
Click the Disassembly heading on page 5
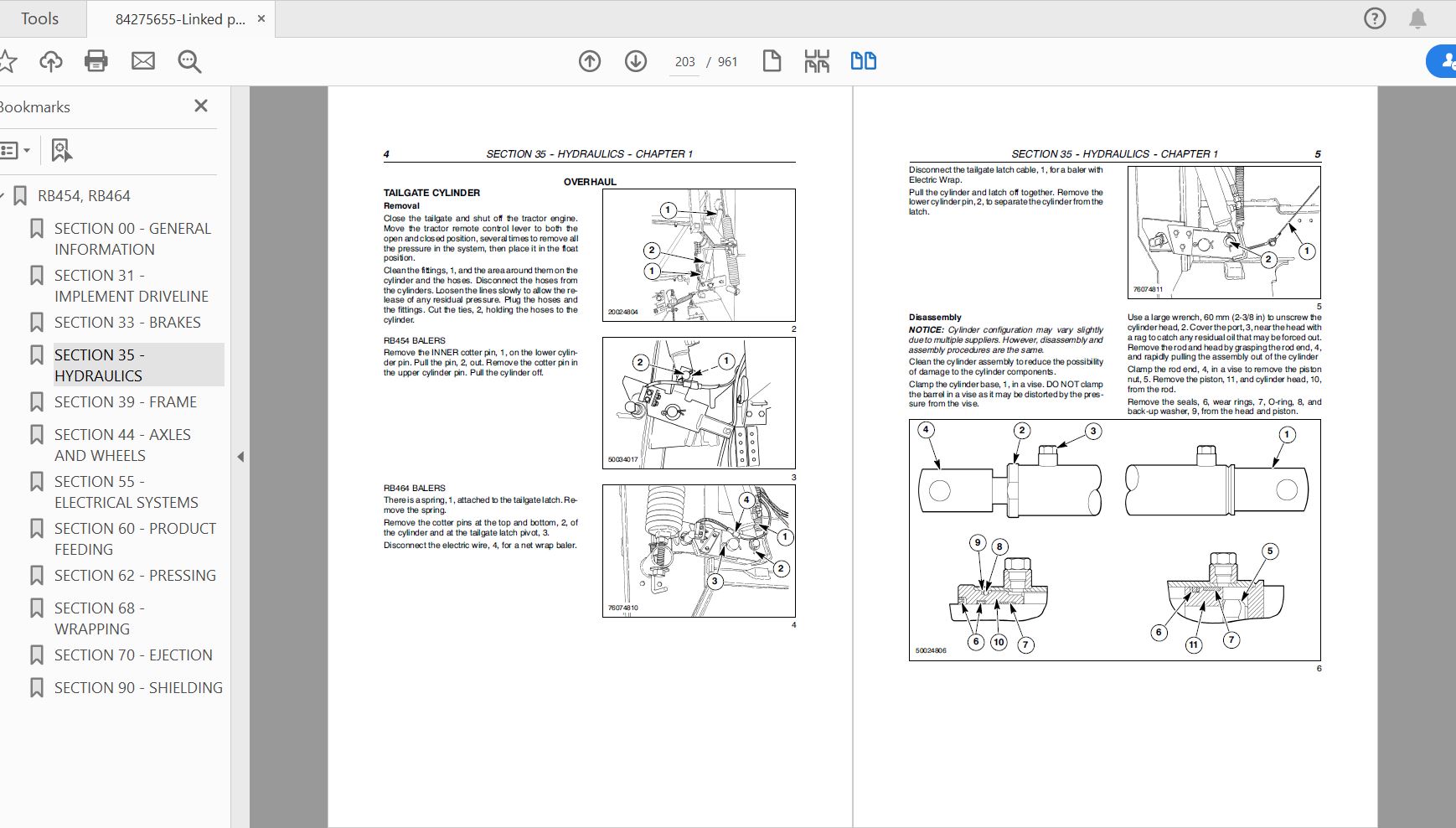pyautogui.click(x=935, y=318)
